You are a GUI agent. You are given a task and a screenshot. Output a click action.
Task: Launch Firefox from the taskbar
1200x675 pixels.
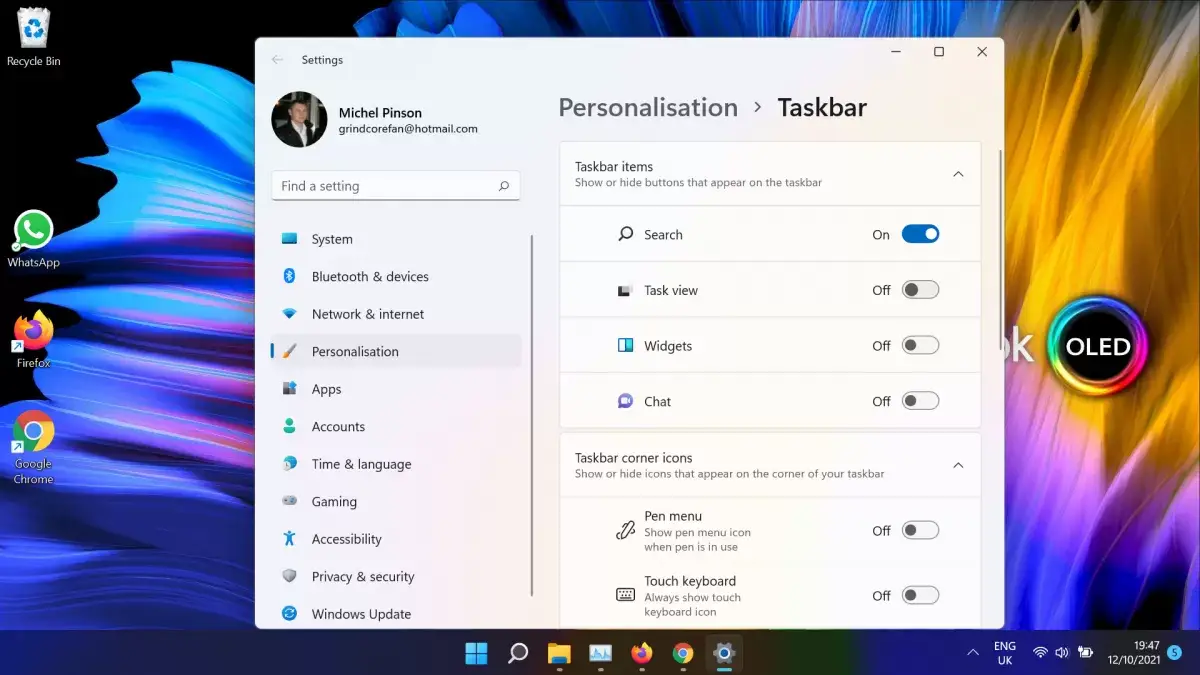pyautogui.click(x=642, y=653)
